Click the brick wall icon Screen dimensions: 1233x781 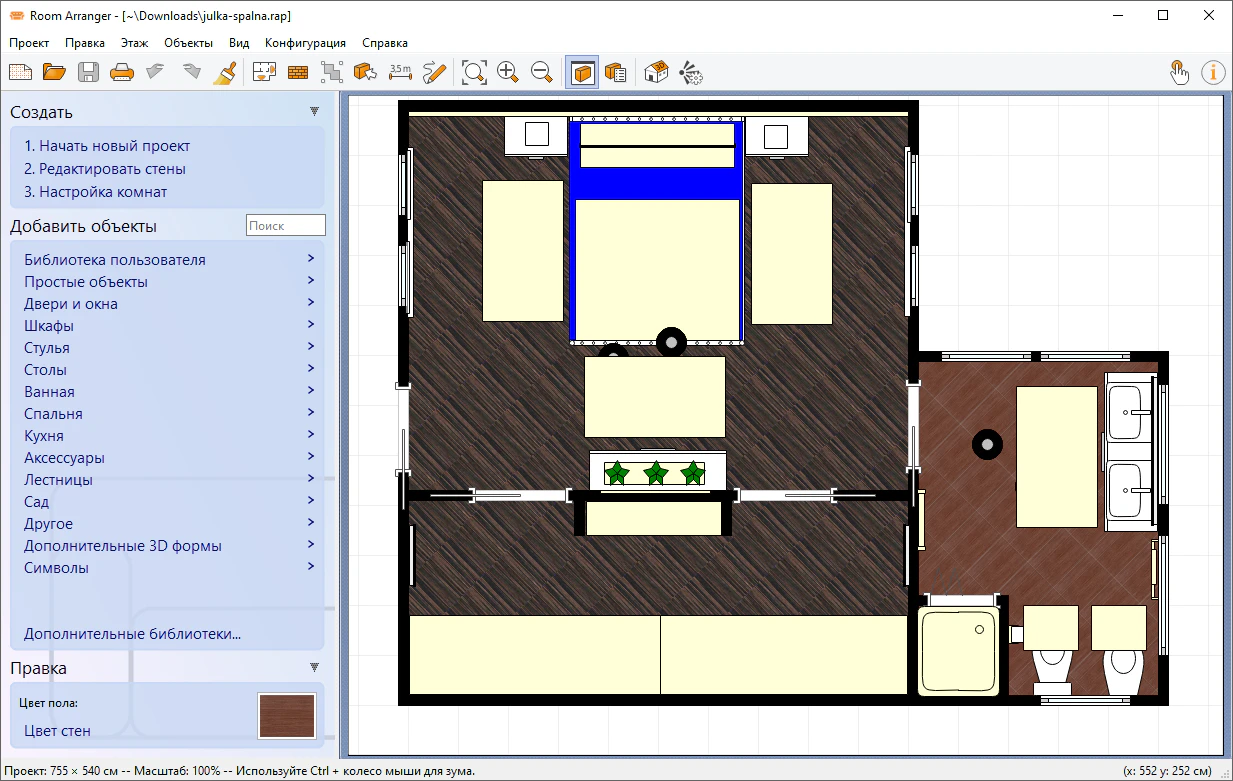click(x=298, y=72)
